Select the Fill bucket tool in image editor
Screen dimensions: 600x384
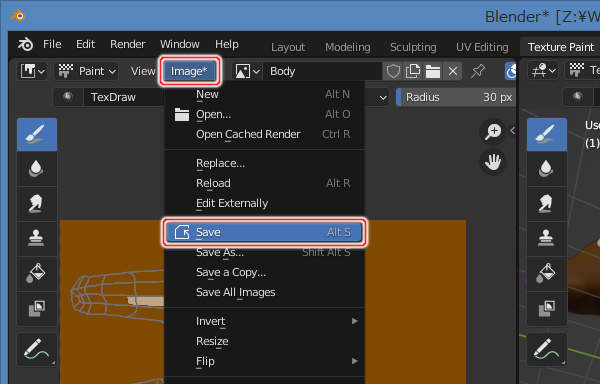(37, 273)
